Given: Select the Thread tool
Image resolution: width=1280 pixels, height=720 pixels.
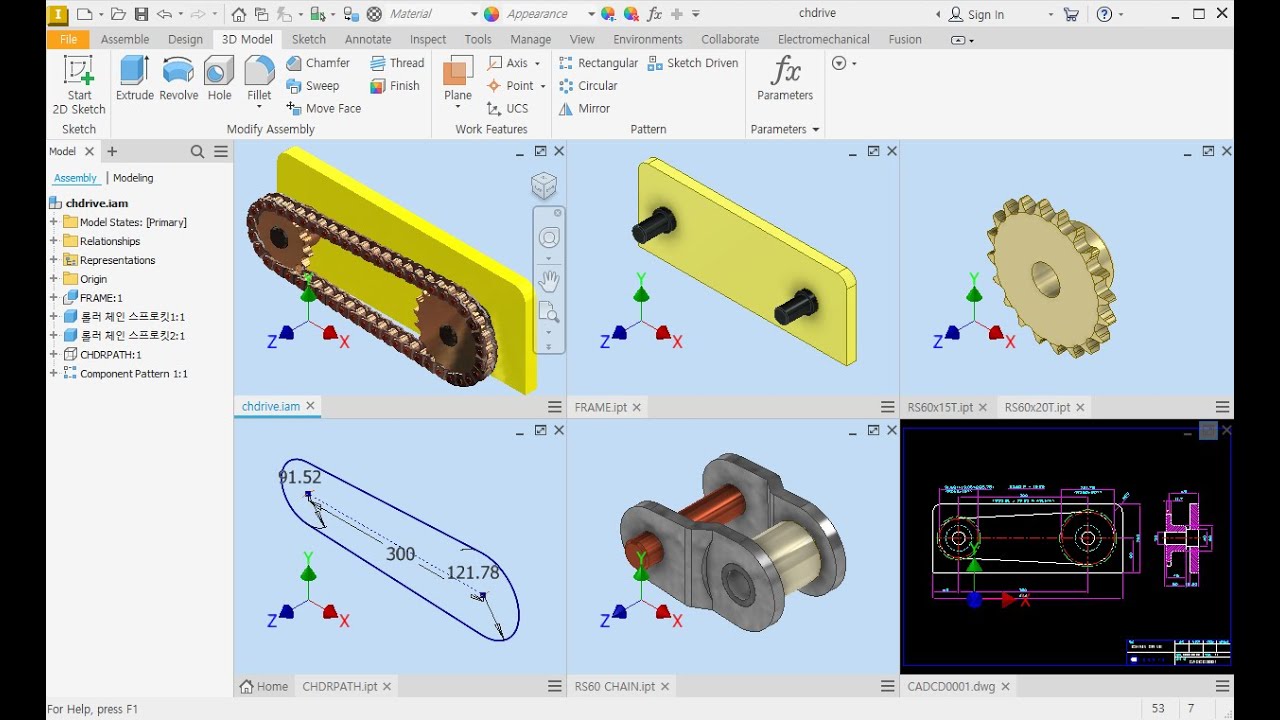Looking at the screenshot, I should click(397, 63).
